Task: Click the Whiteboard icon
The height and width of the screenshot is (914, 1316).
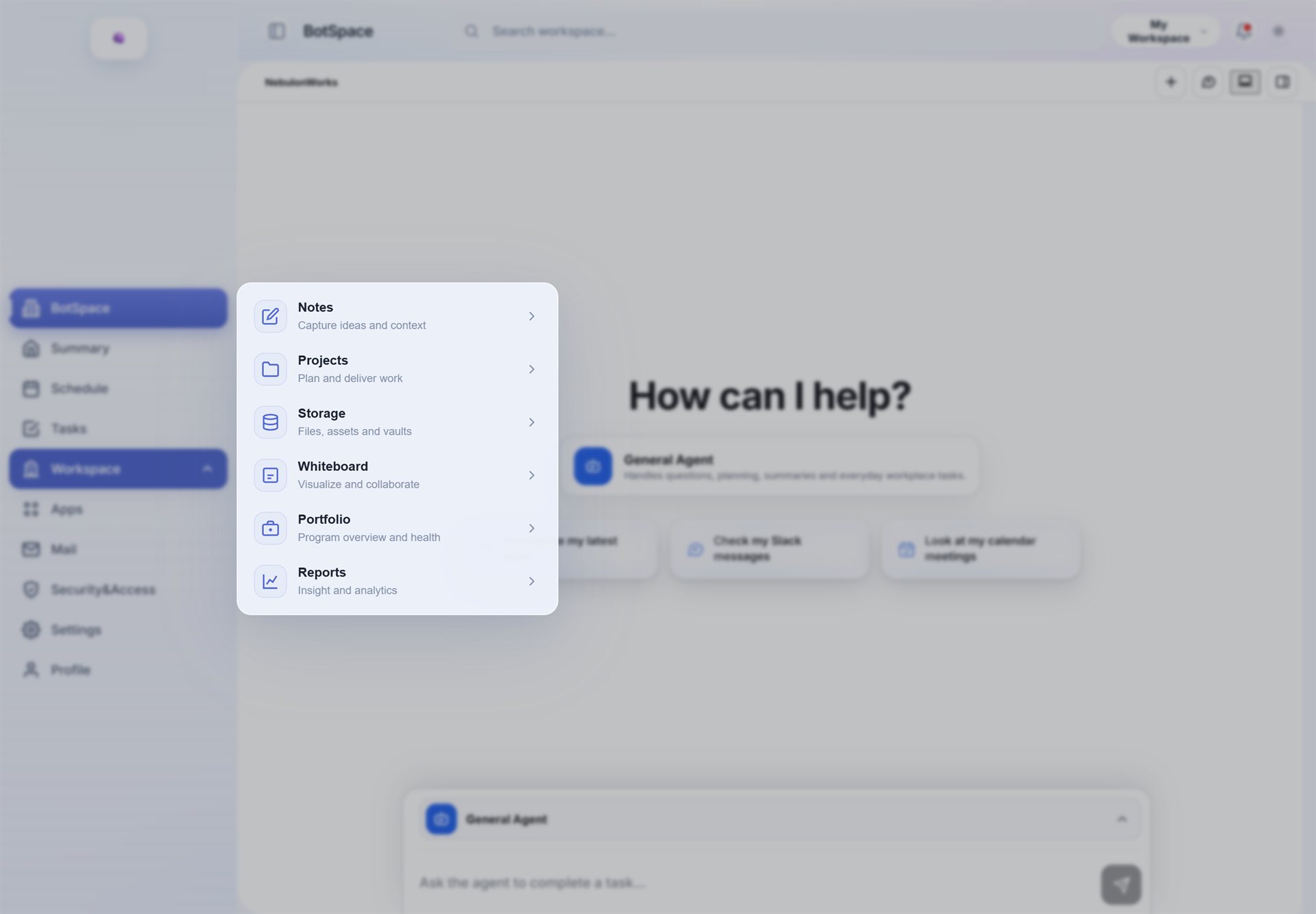Action: tap(270, 475)
